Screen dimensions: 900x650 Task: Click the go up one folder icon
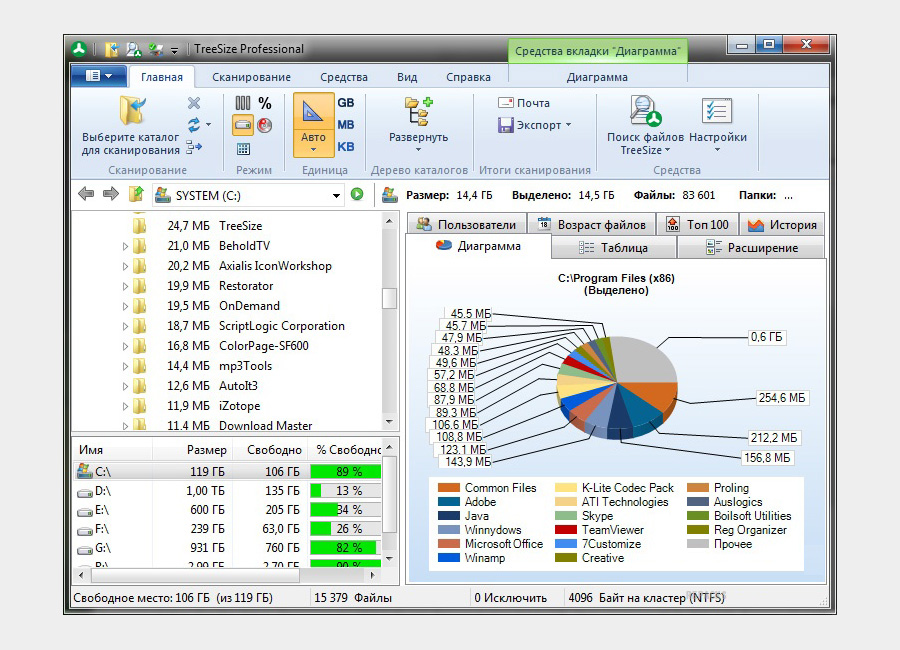pos(135,194)
